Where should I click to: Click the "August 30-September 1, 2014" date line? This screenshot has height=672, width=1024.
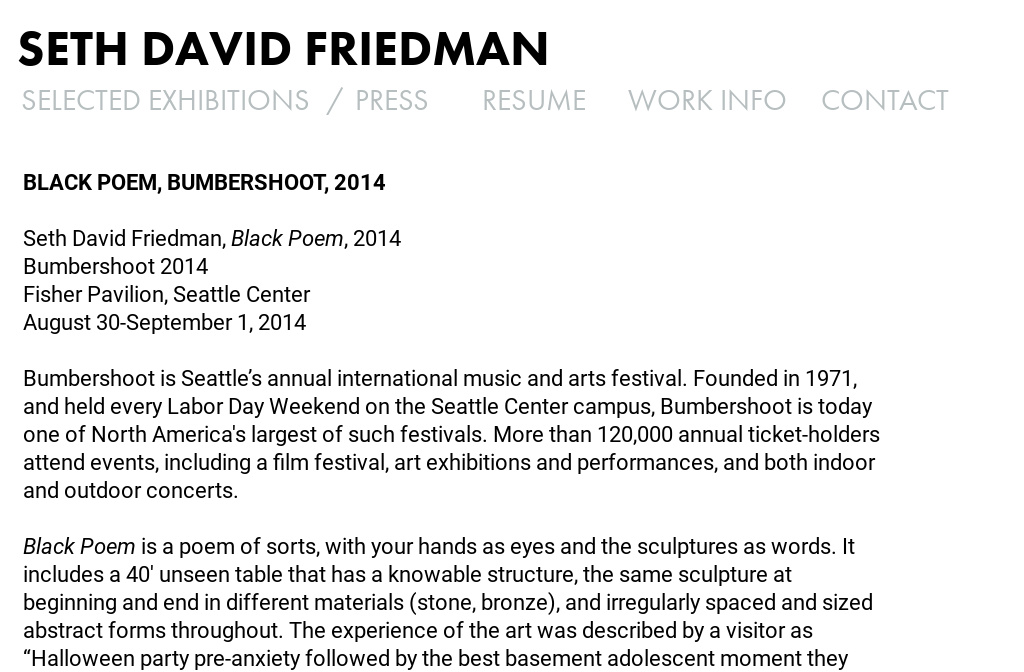point(164,323)
